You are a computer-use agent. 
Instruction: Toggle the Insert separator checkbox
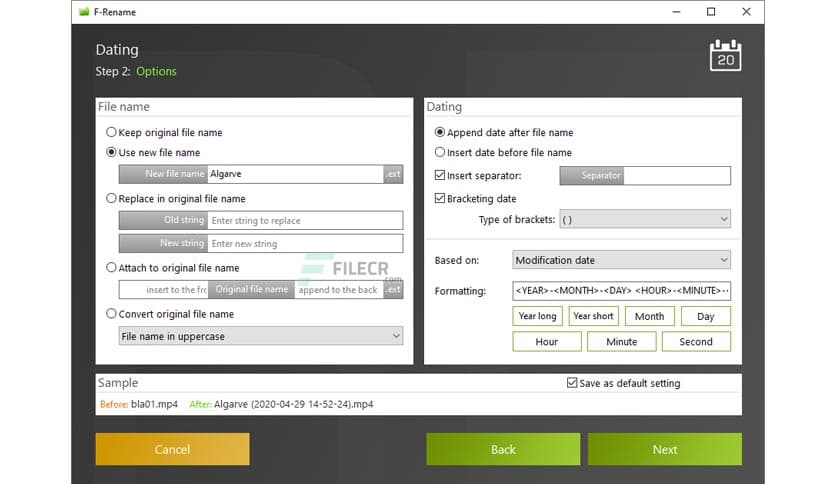coord(440,176)
